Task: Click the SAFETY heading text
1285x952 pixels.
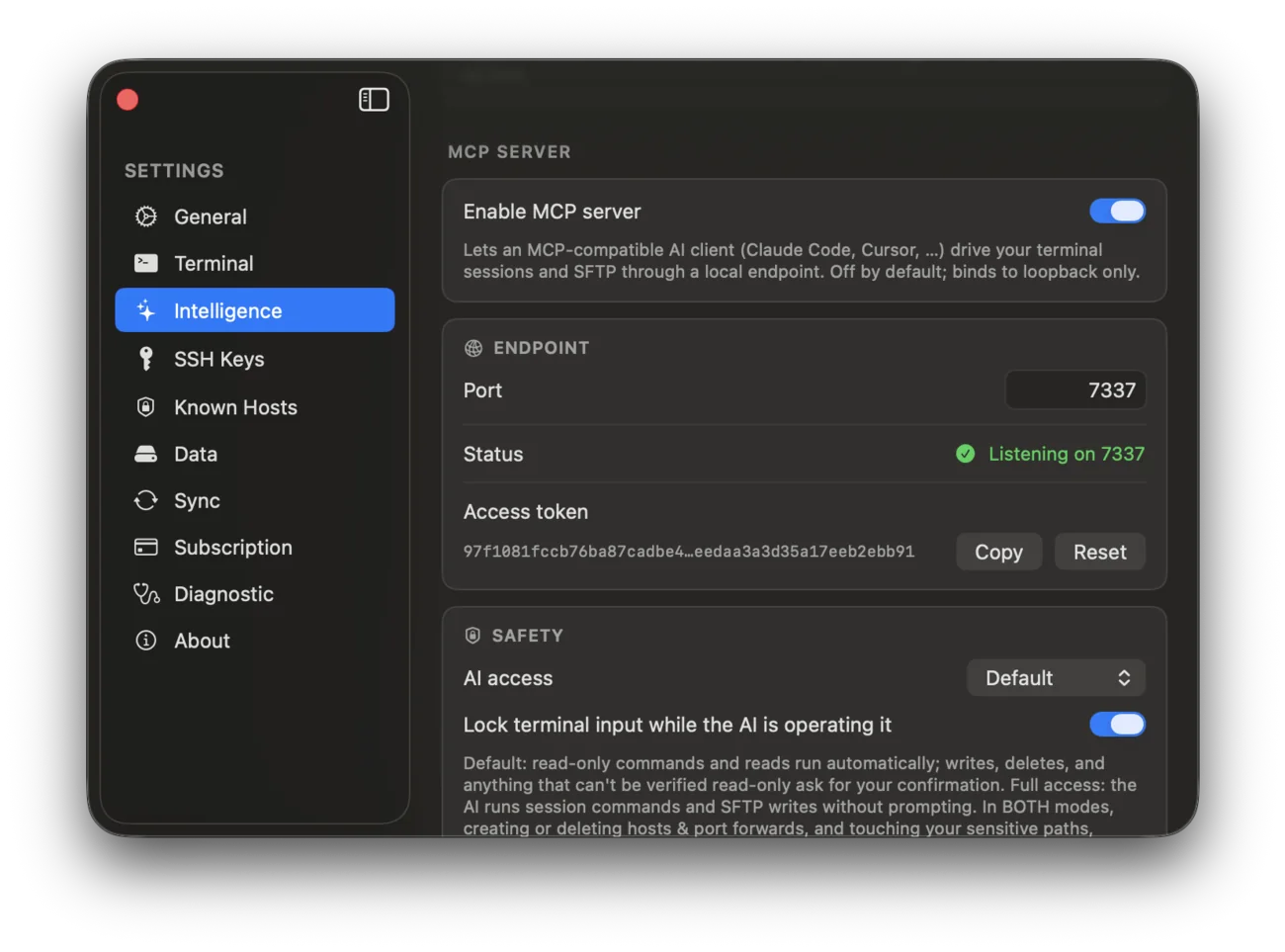Action: coord(528,636)
